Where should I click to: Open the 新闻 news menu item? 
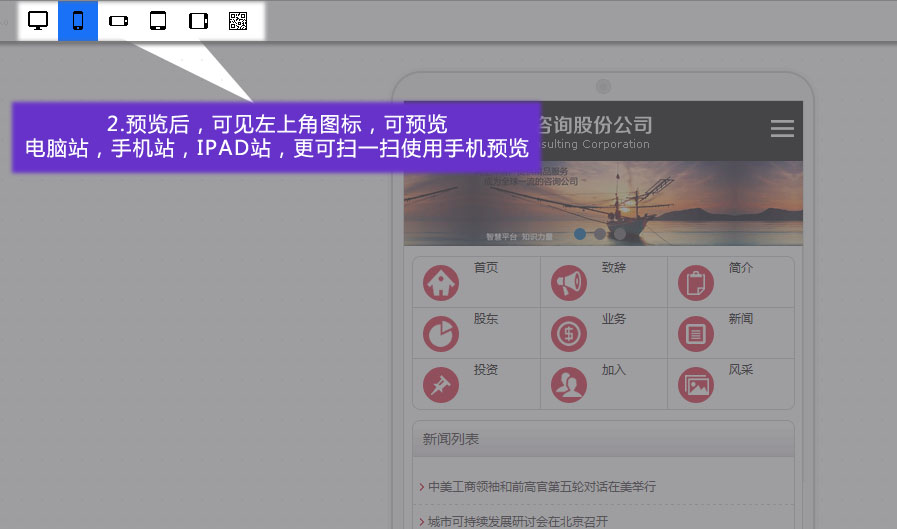[x=696, y=334]
